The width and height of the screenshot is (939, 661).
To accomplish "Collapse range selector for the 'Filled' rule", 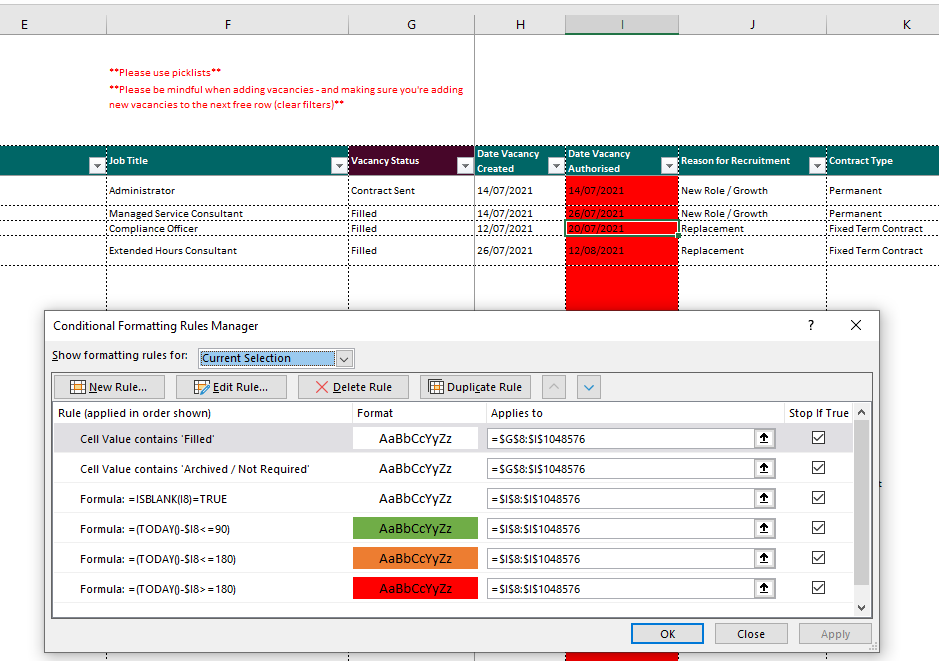I will [x=764, y=438].
